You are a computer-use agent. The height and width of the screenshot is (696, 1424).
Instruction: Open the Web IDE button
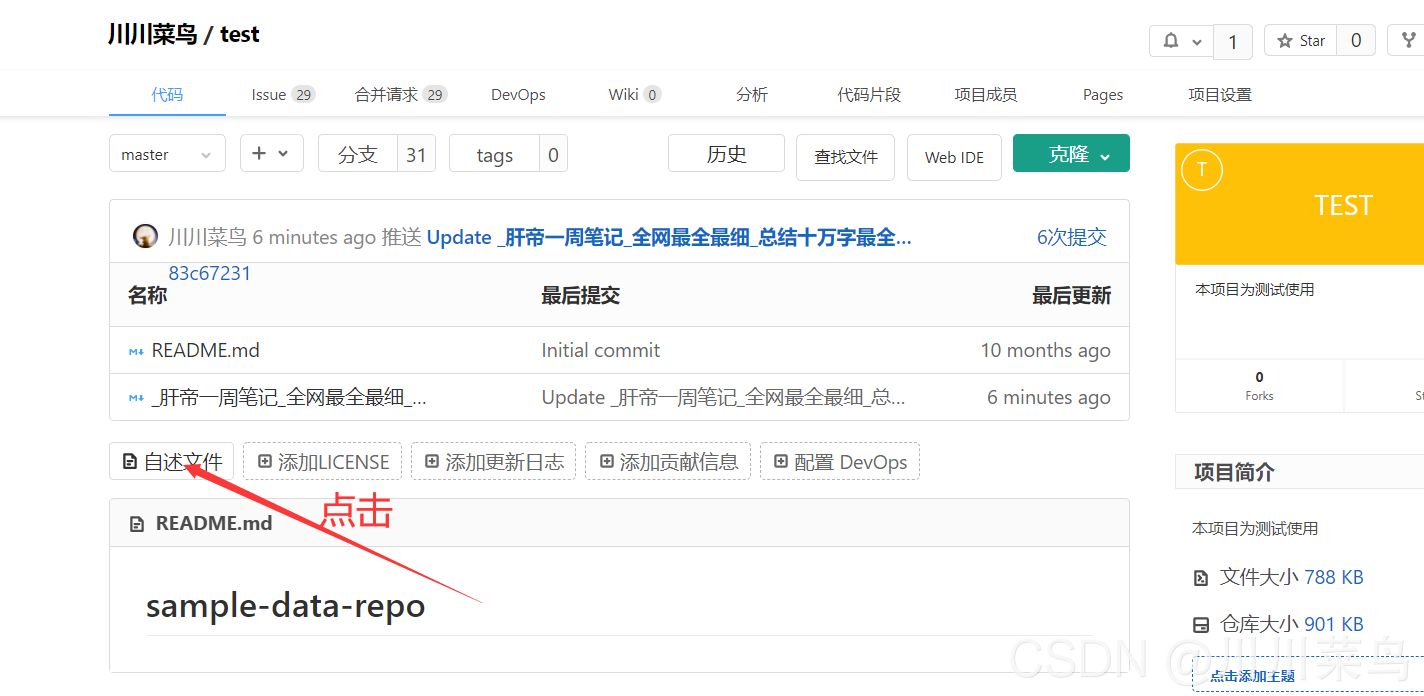point(954,158)
